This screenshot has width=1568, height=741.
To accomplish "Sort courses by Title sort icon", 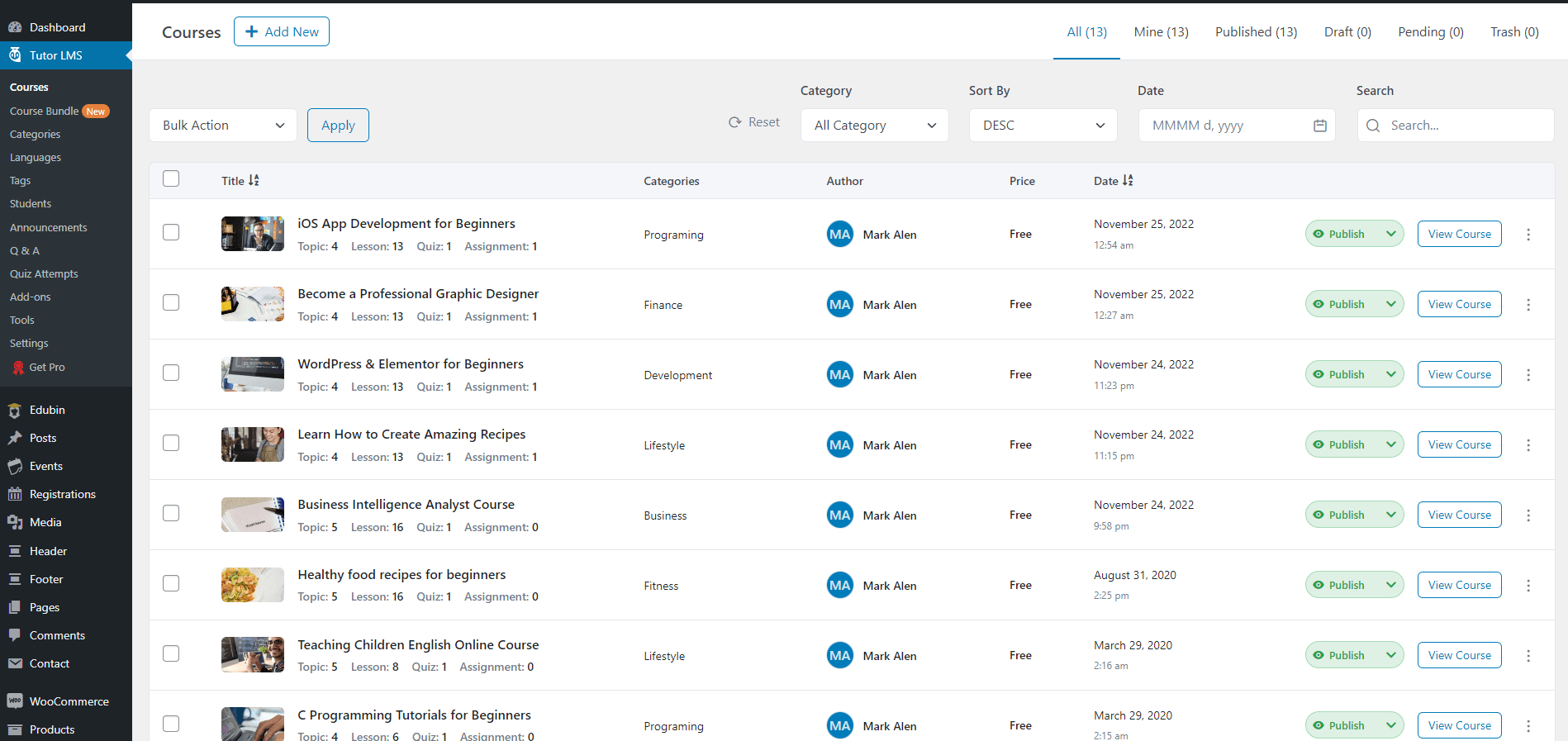I will coord(254,180).
